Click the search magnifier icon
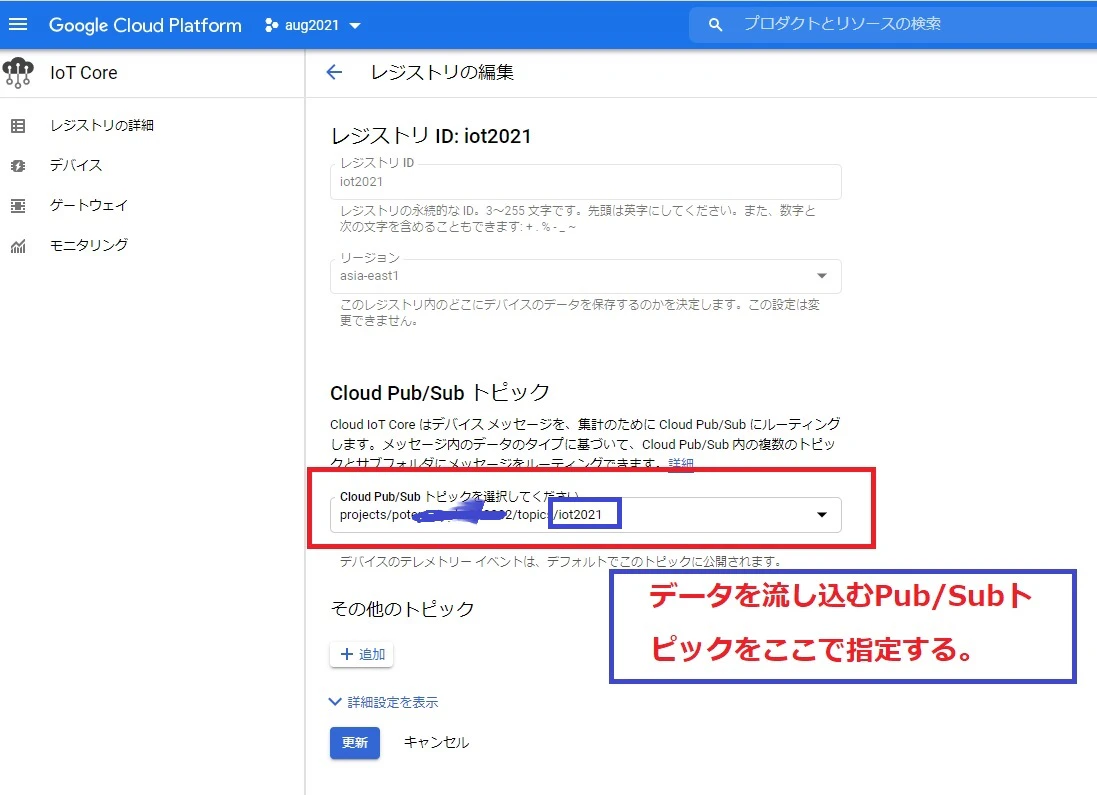Viewport: 1097px width, 795px height. (715, 24)
